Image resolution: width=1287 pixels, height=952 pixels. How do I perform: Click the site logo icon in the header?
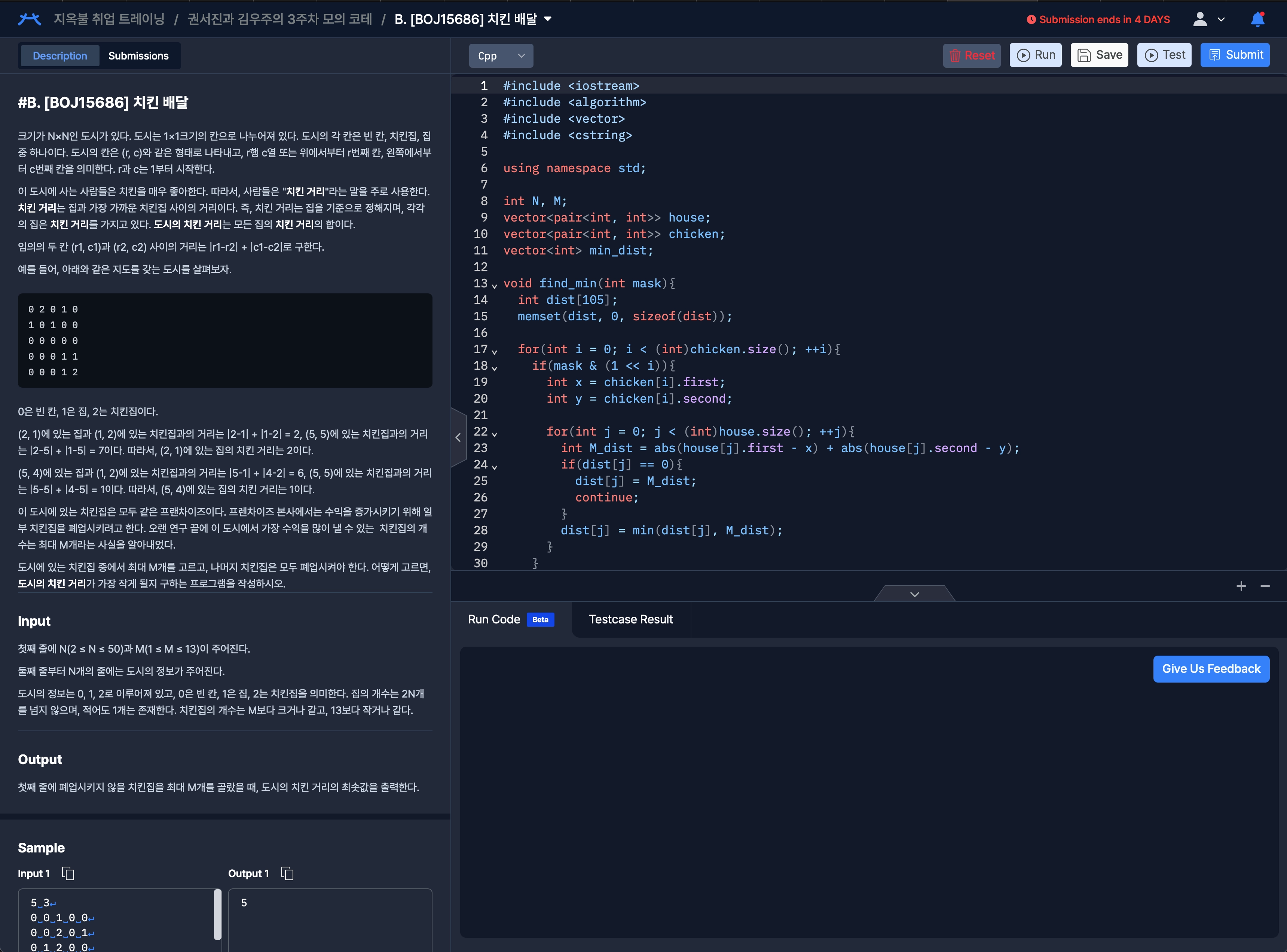click(x=30, y=19)
